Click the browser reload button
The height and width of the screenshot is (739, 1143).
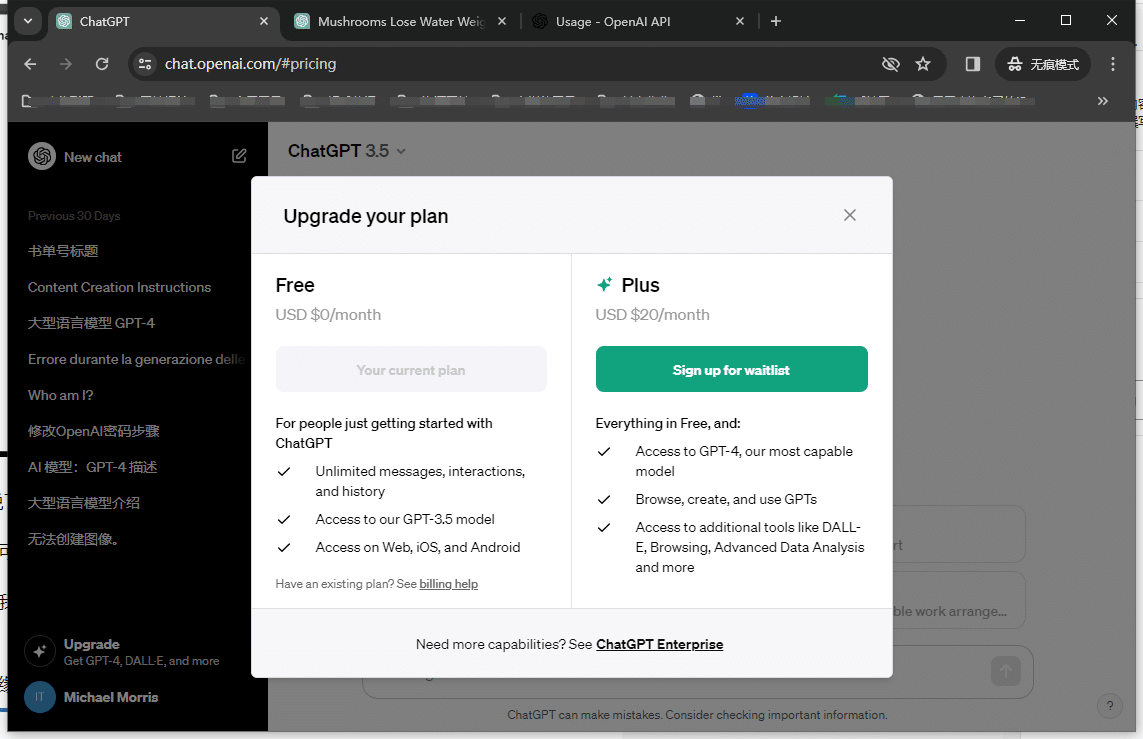(x=102, y=64)
